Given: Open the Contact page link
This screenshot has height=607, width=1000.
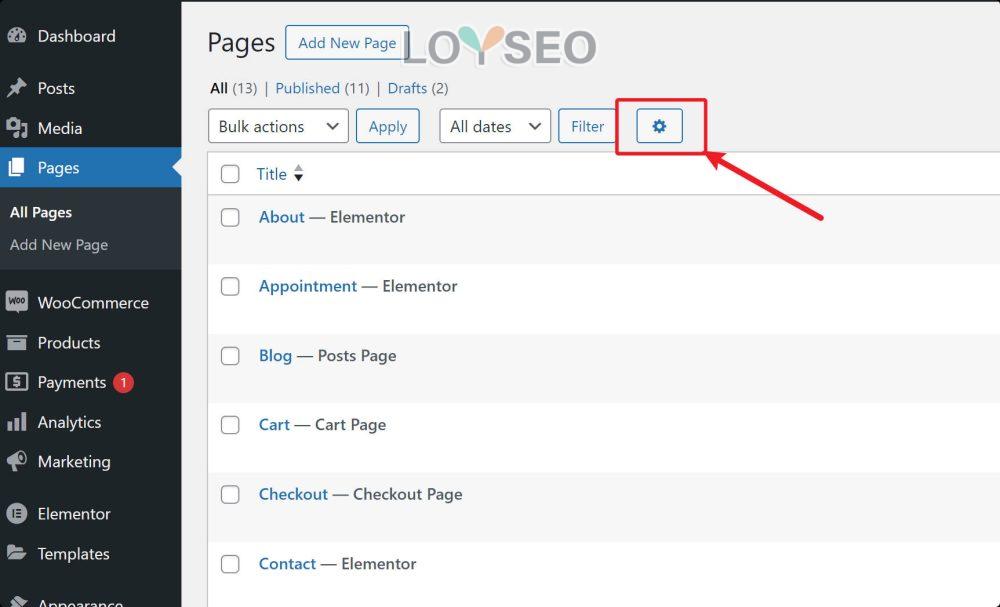Looking at the screenshot, I should pyautogui.click(x=287, y=564).
